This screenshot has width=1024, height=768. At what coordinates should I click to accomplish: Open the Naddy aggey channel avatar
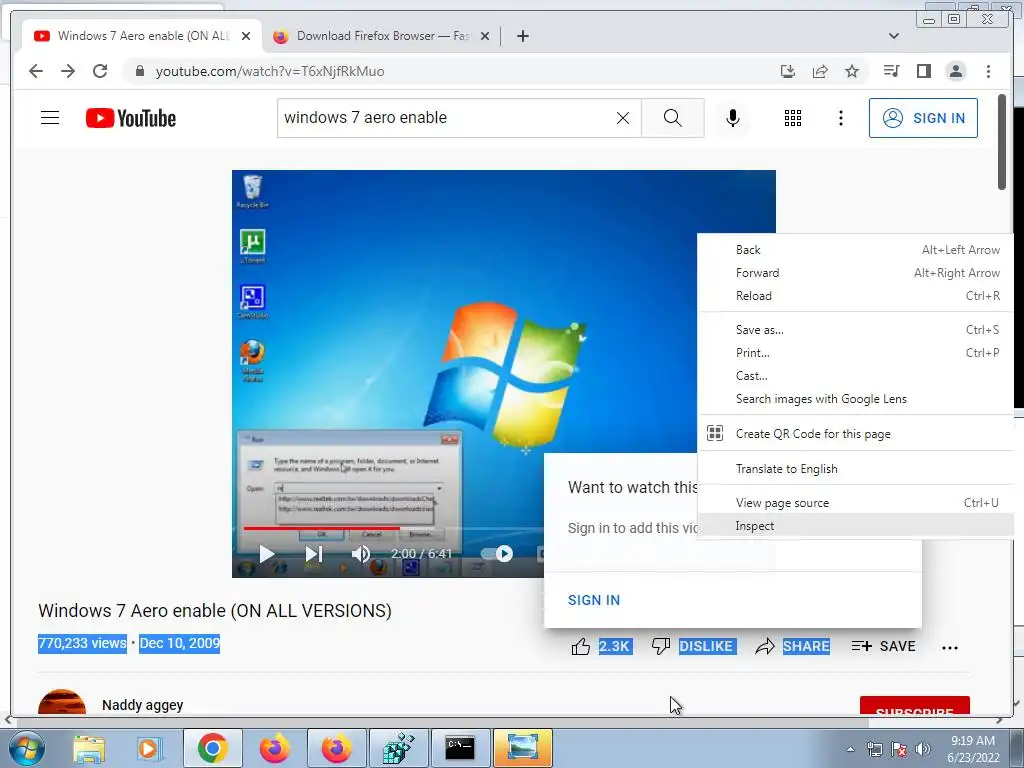[x=62, y=702]
